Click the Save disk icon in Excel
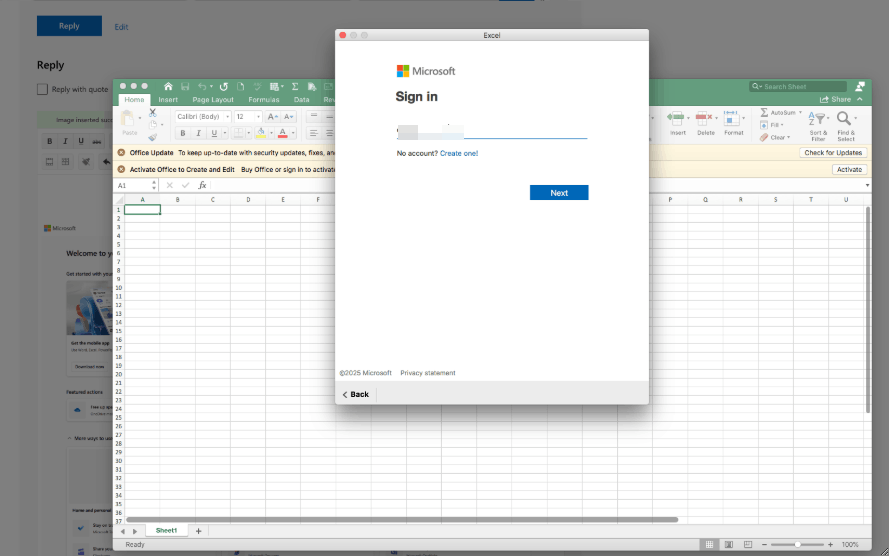The width and height of the screenshot is (889, 556). click(185, 87)
